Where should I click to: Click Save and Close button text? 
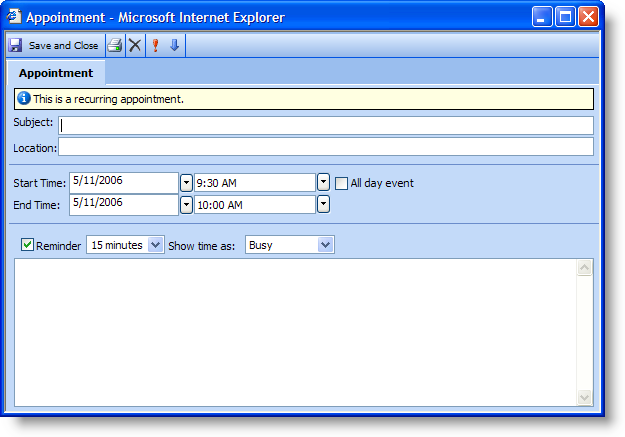pyautogui.click(x=63, y=45)
